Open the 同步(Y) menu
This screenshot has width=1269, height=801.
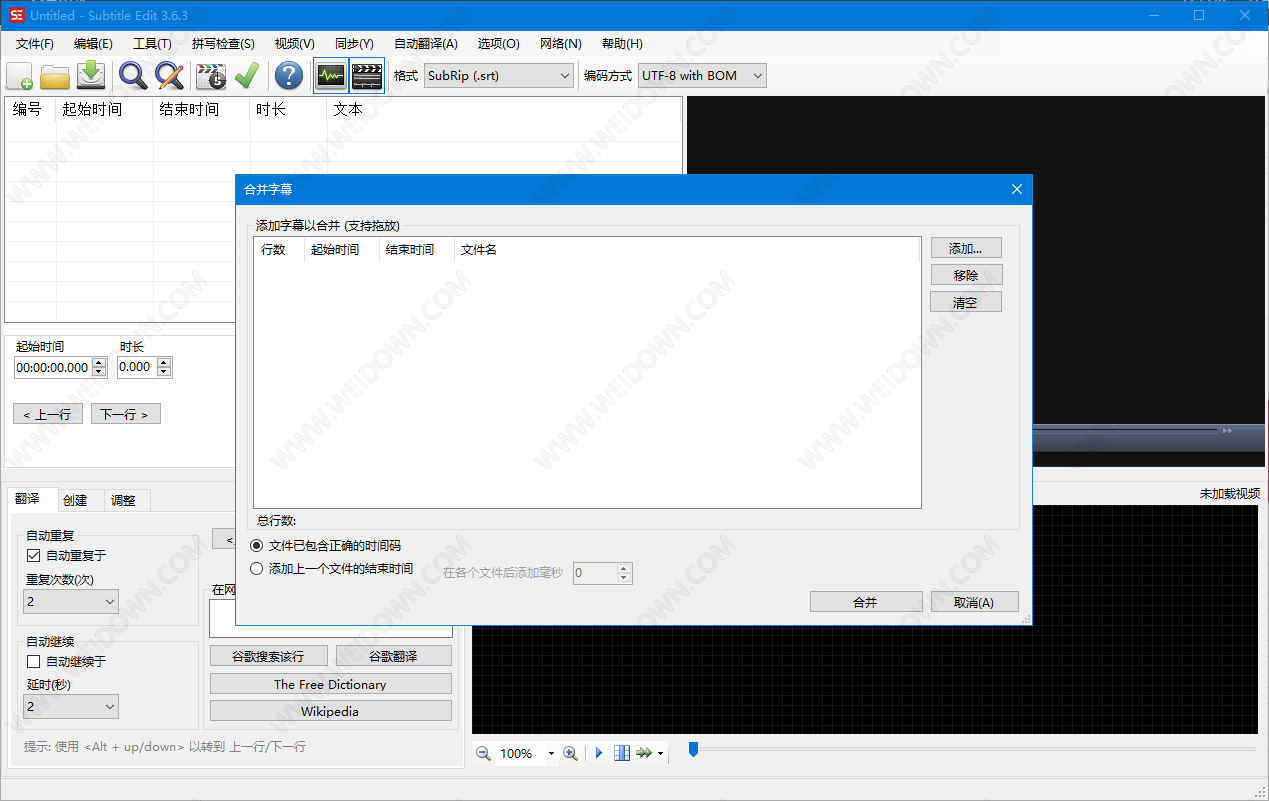click(354, 44)
